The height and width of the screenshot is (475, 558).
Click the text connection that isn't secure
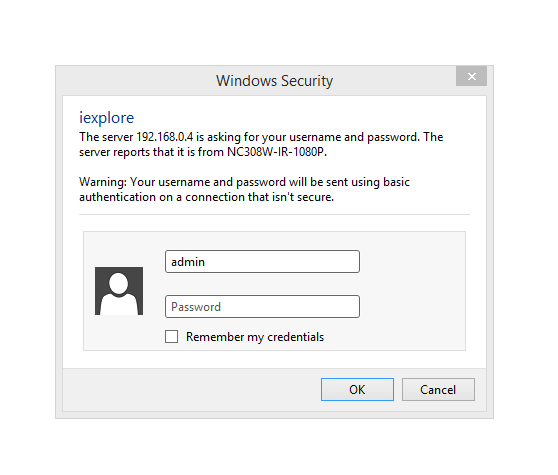[x=259, y=197]
